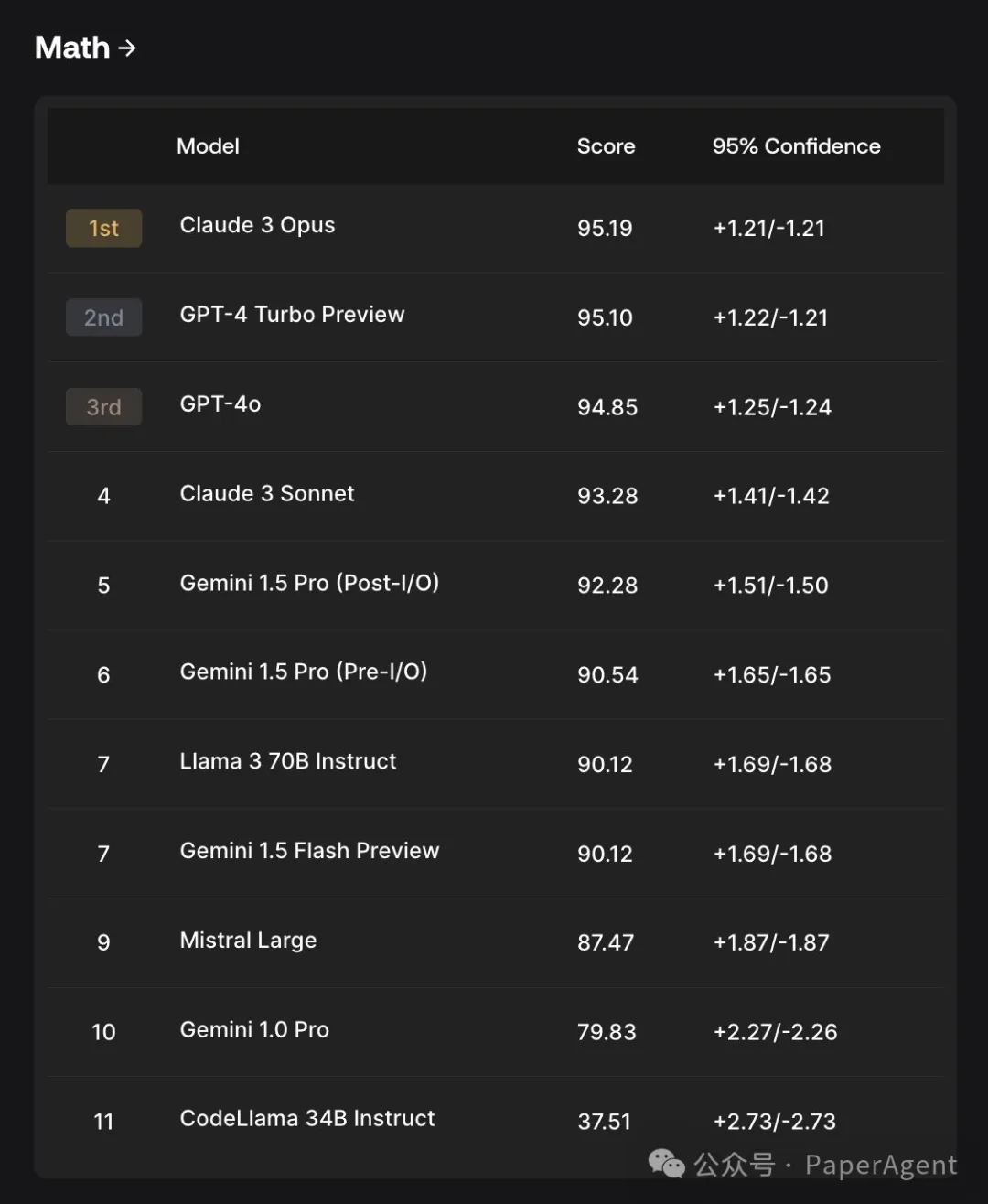Click the Model column header
This screenshot has width=988, height=1204.
208,146
